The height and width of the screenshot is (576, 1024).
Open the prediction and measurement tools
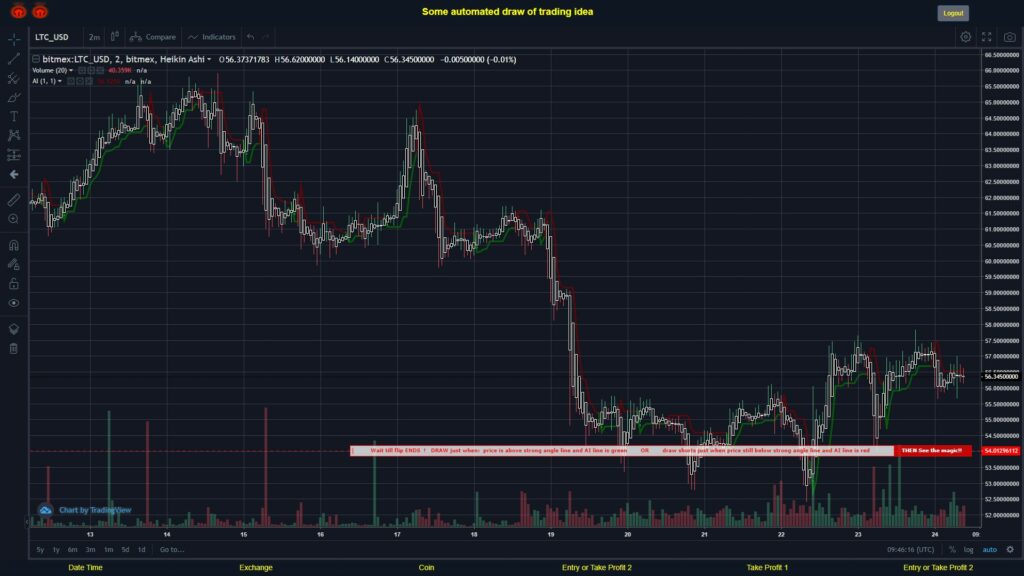pyautogui.click(x=14, y=155)
